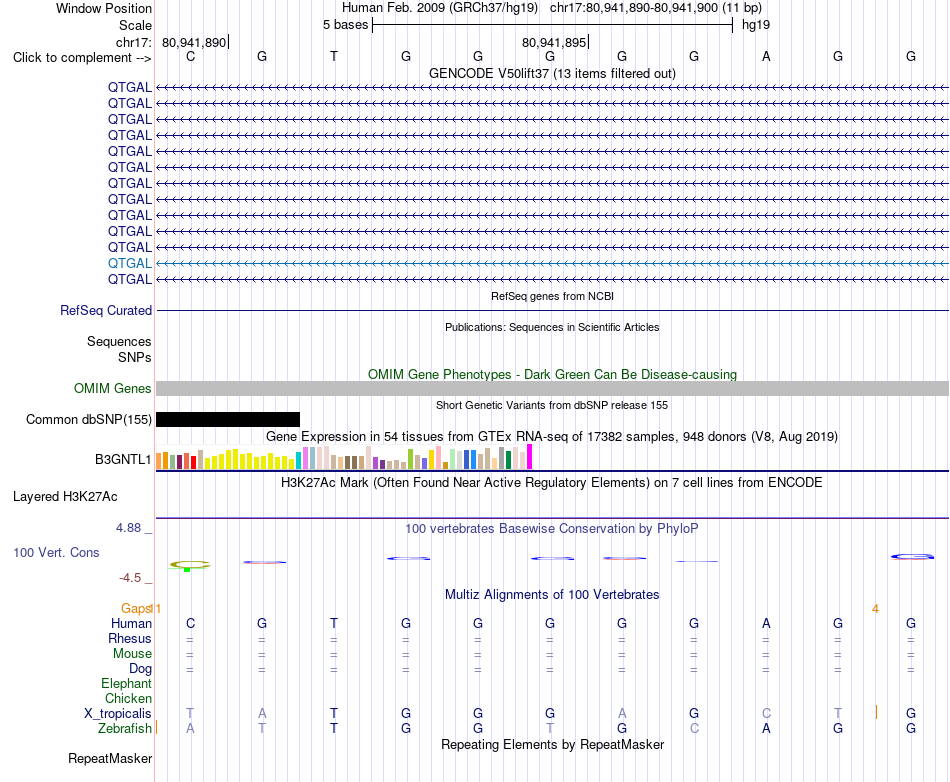Click base T in the complement sequence row
This screenshot has height=782, width=950.
[334, 56]
